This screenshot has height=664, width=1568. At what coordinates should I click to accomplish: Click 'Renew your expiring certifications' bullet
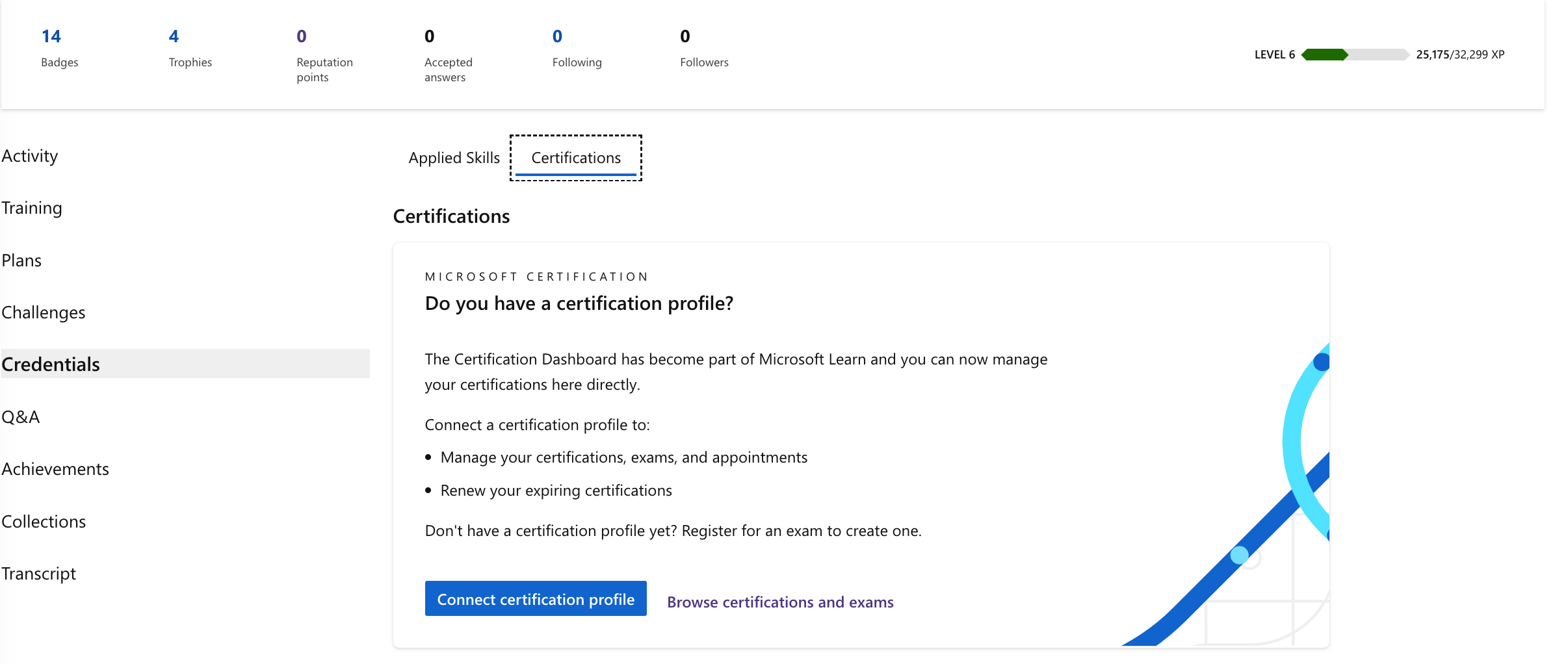[556, 491]
